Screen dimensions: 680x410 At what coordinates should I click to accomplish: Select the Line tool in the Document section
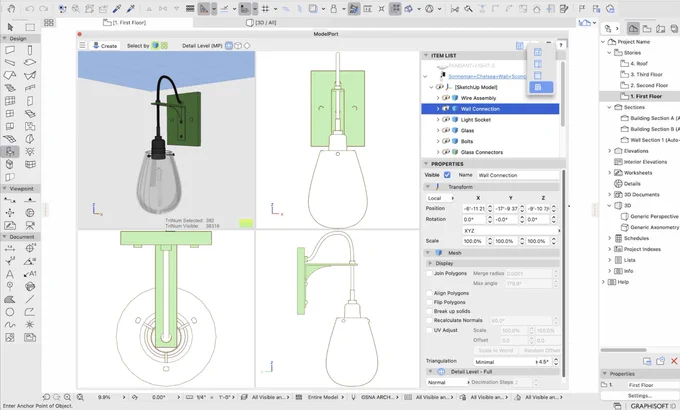pos(29,299)
